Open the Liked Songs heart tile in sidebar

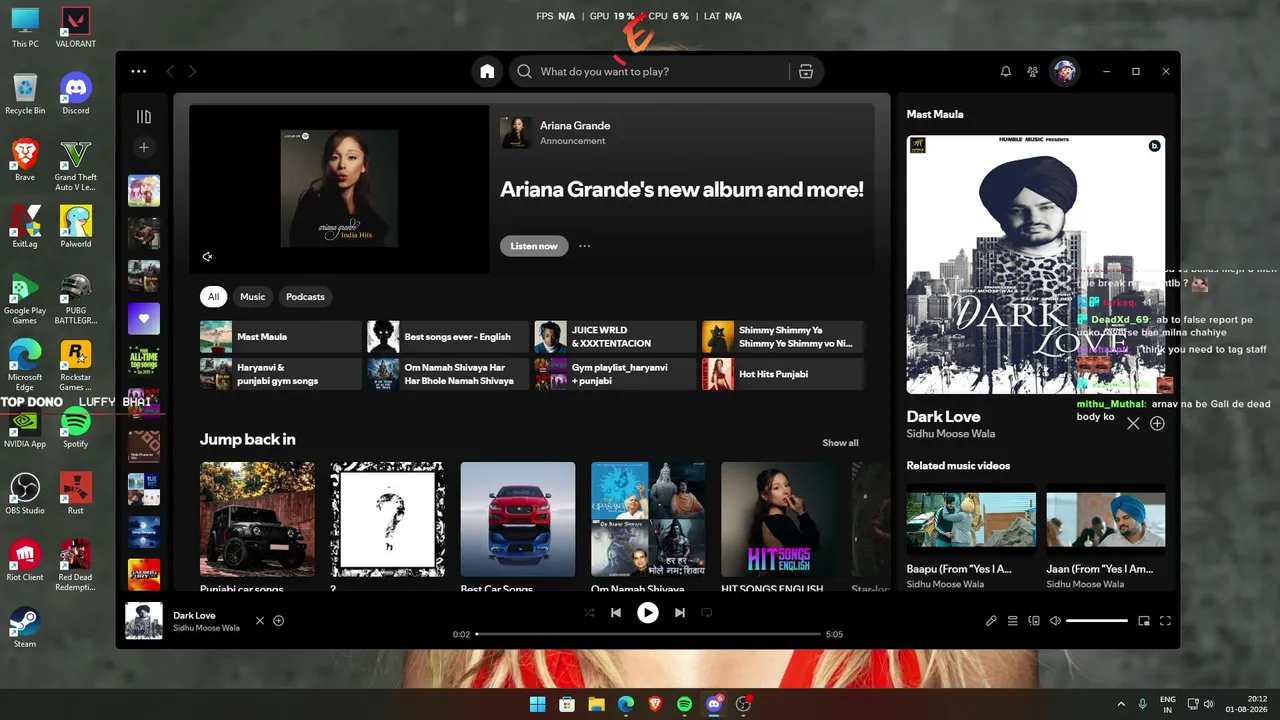[x=144, y=319]
